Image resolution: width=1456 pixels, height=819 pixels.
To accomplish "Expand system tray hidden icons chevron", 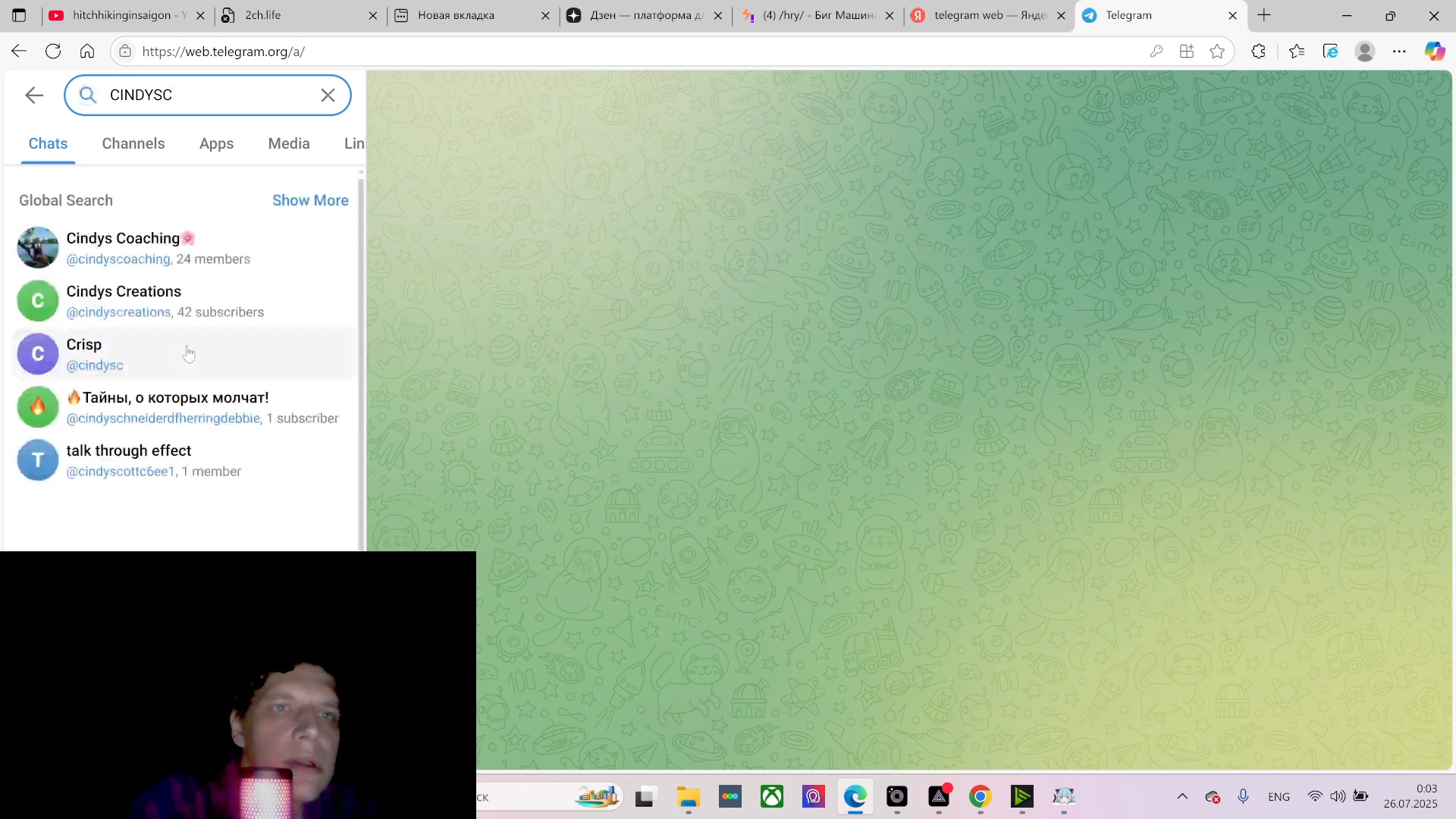I will click(x=1182, y=796).
